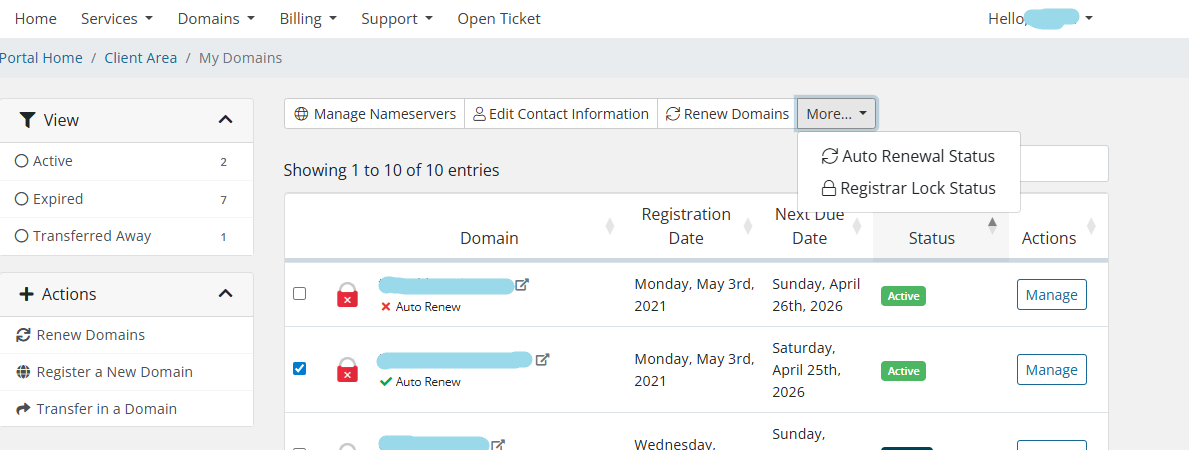1189x450 pixels.
Task: Collapse the Actions panel chevron
Action: pyautogui.click(x=225, y=294)
